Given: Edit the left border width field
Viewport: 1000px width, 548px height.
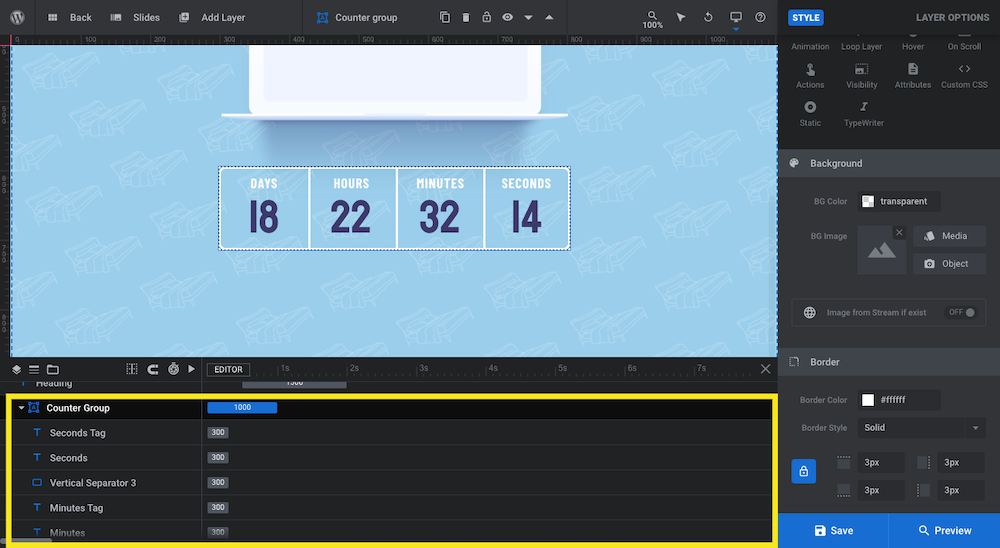Looking at the screenshot, I should pyautogui.click(x=961, y=490).
